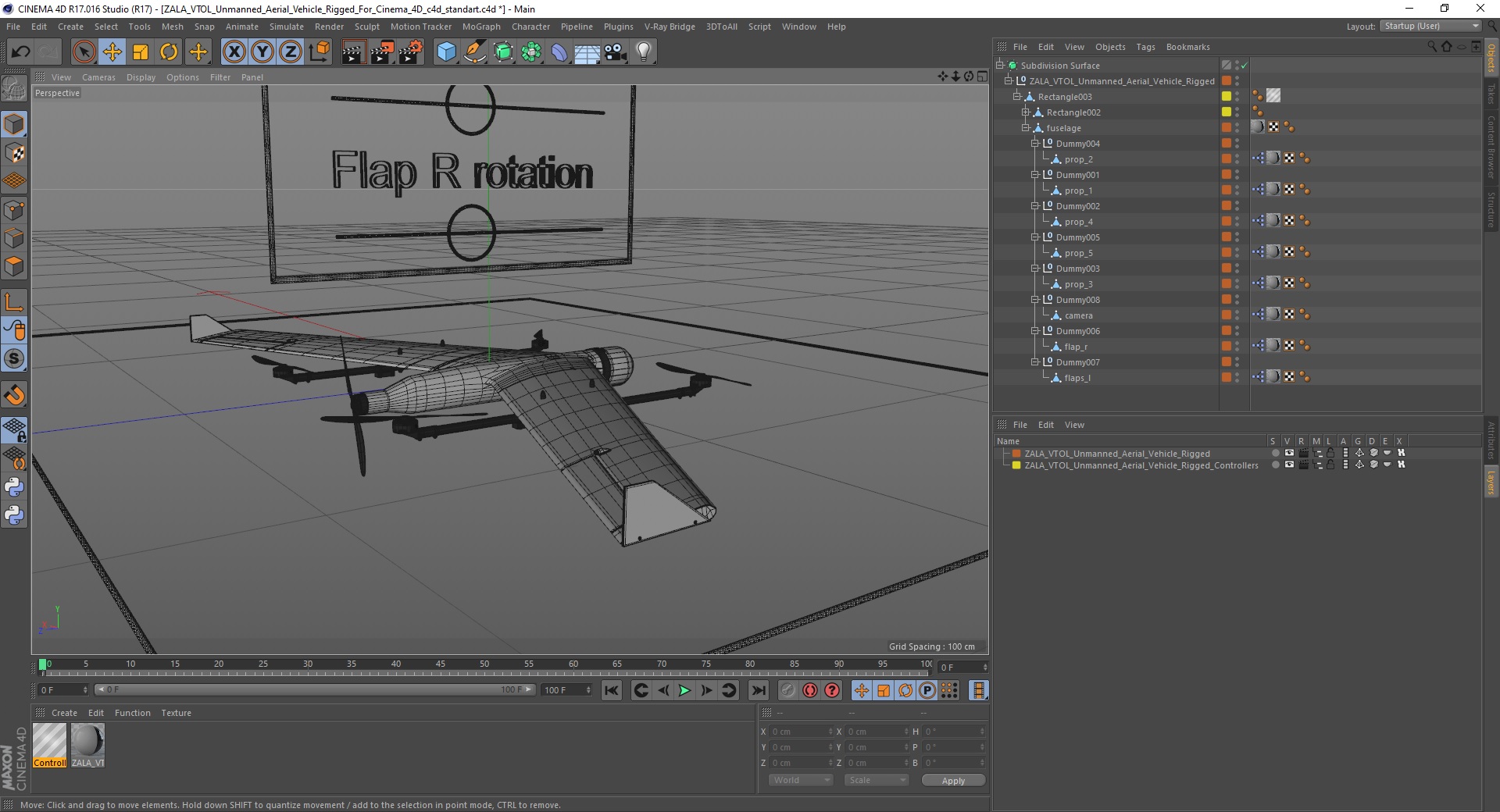Open the deformer objects icon
The height and width of the screenshot is (812, 1500).
pos(559,52)
